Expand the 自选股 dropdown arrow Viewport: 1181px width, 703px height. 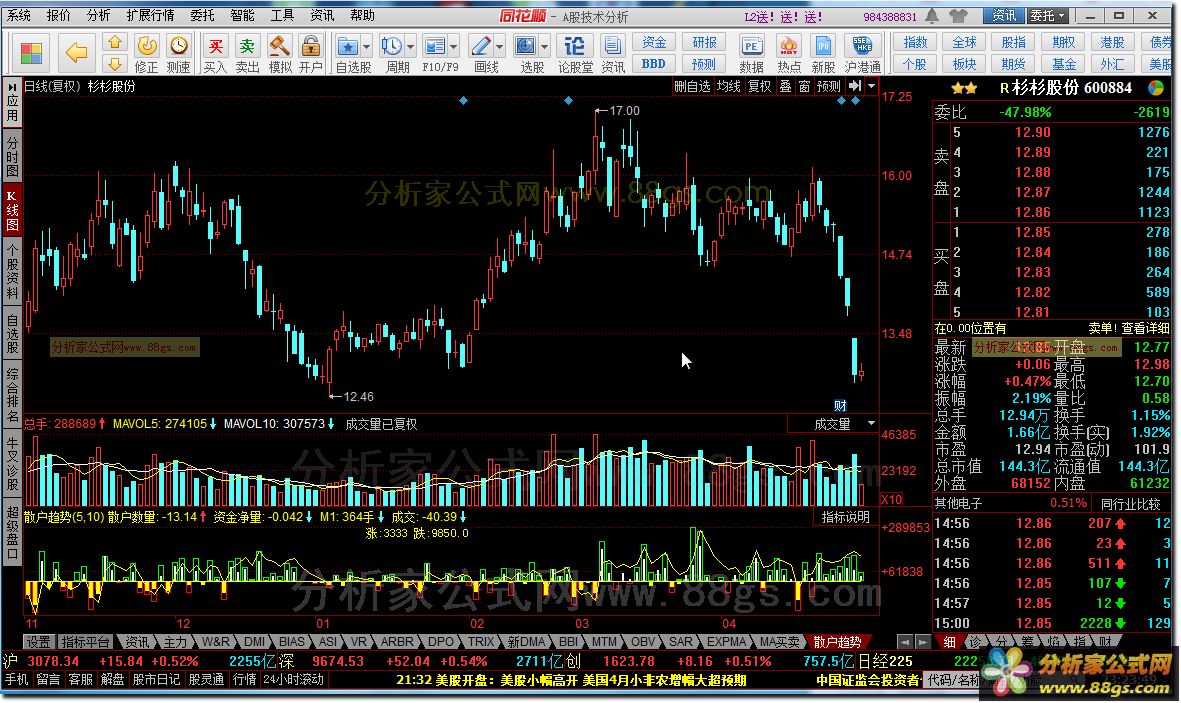point(367,47)
